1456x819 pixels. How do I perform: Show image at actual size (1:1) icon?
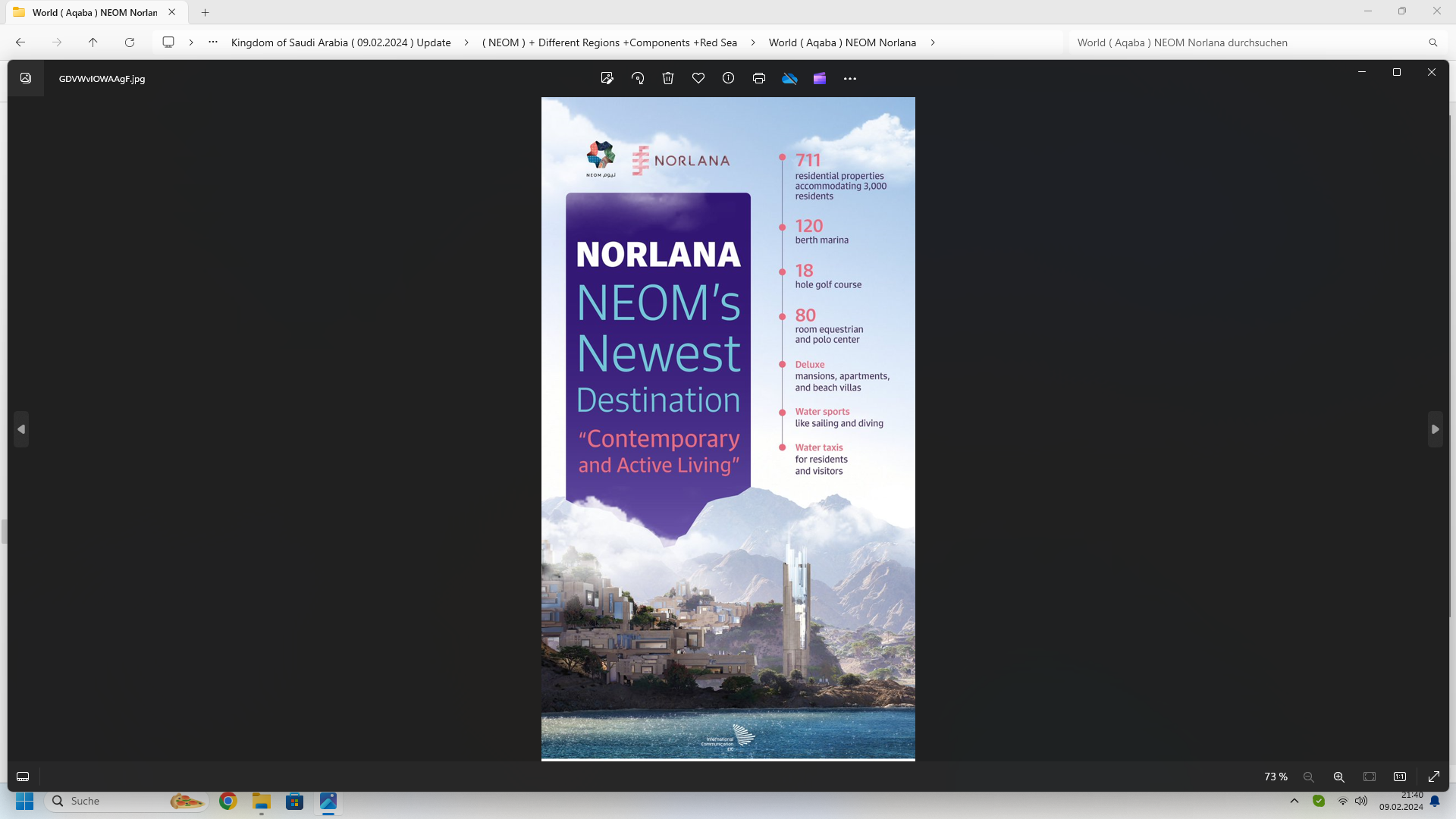(1400, 777)
